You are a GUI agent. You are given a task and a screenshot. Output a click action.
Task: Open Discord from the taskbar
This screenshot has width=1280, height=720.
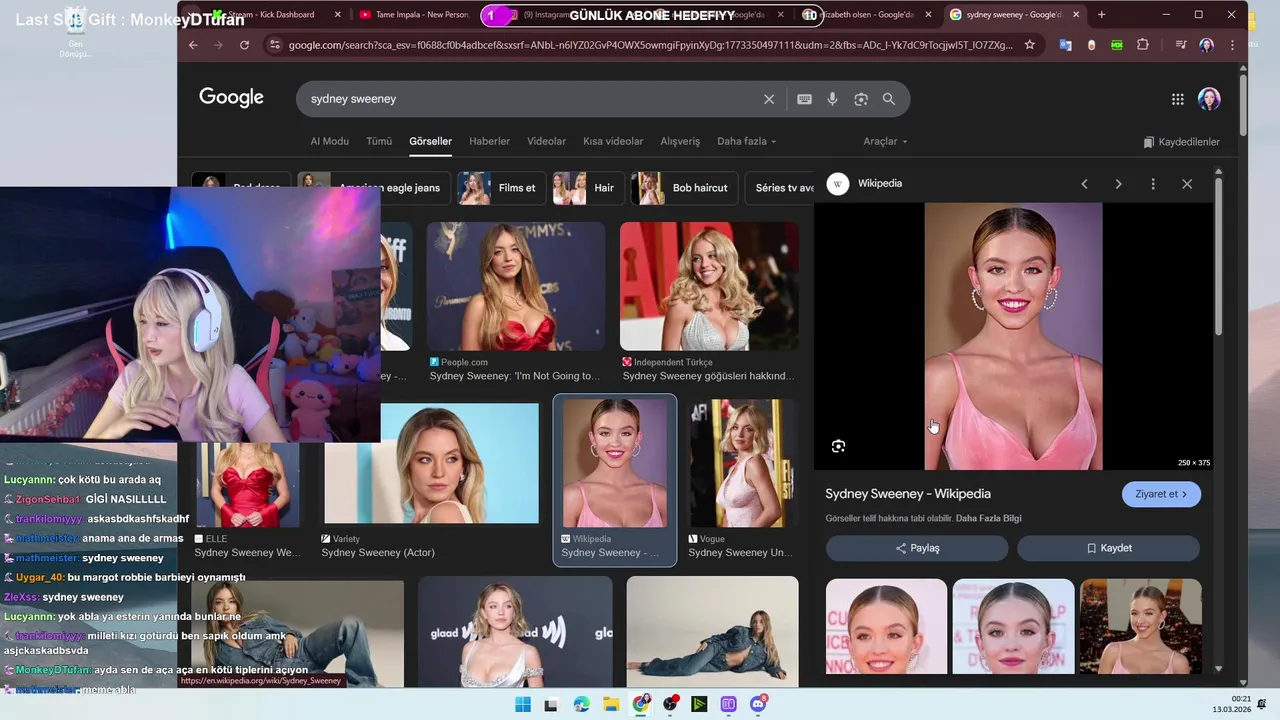point(758,705)
